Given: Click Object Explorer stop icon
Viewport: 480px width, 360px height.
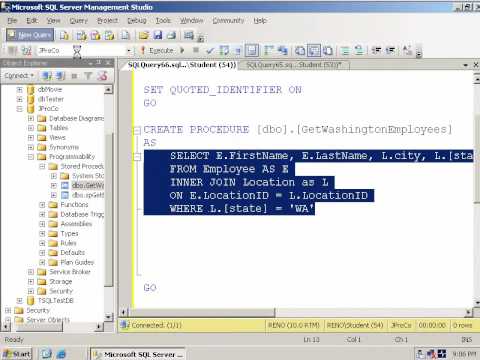Looking at the screenshot, I should point(74,76).
